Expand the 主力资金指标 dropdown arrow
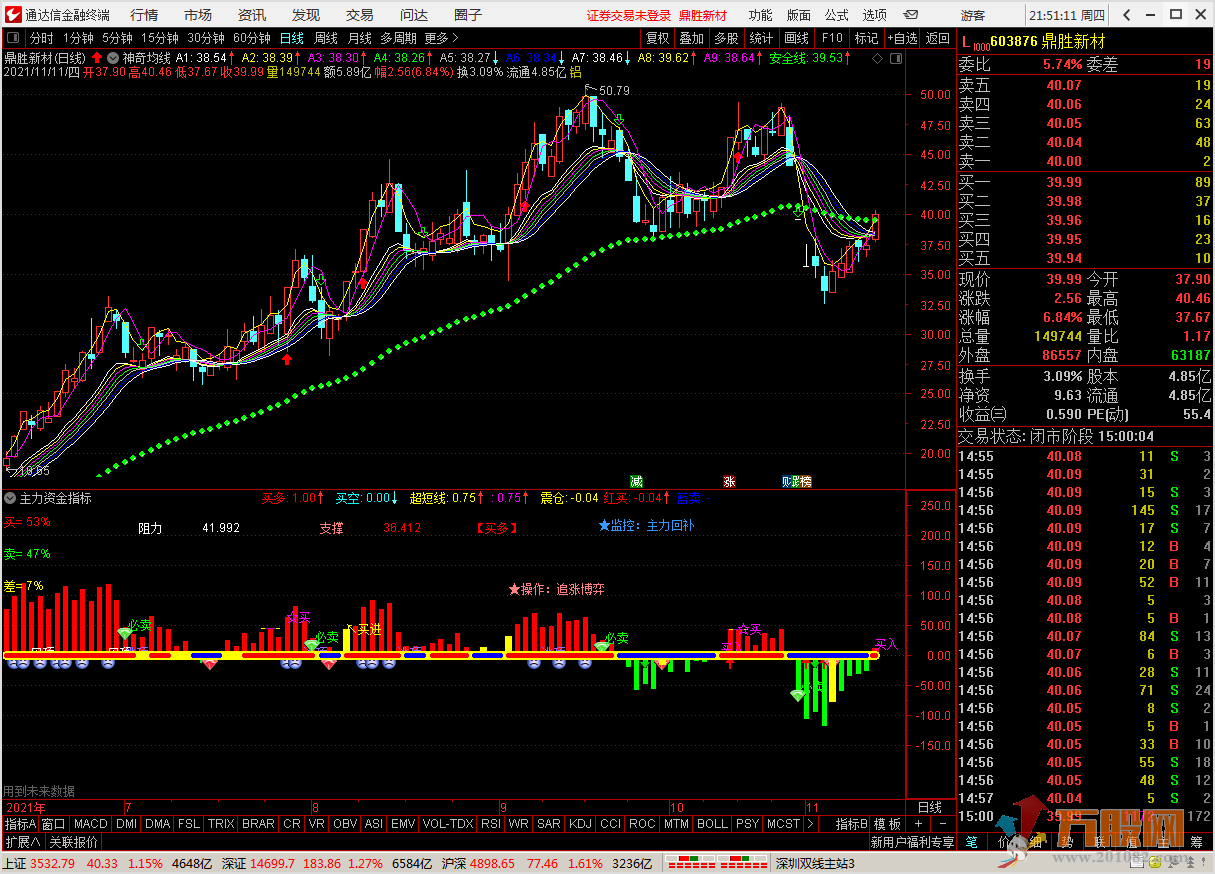The image size is (1215, 874). [x=10, y=498]
